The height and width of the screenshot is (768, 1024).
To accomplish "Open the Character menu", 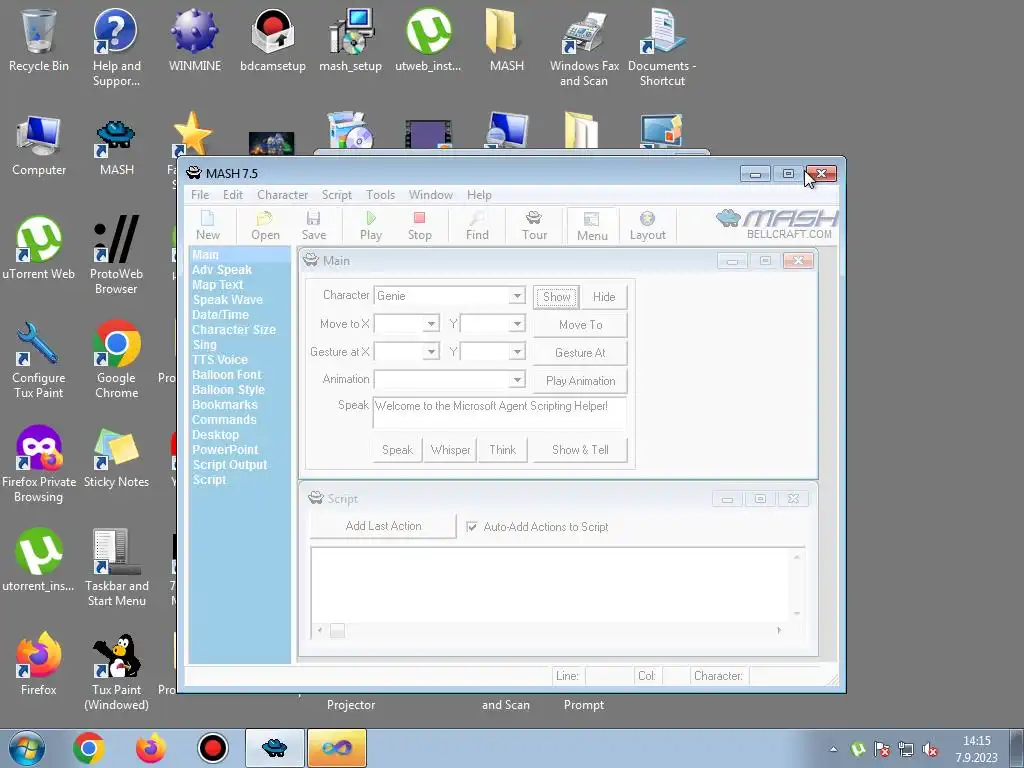I will tap(282, 195).
